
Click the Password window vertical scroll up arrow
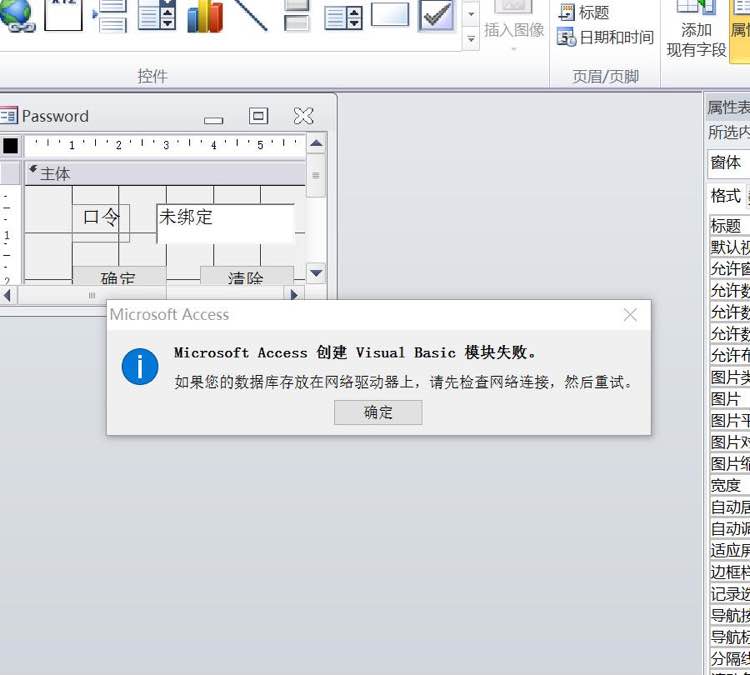click(316, 144)
